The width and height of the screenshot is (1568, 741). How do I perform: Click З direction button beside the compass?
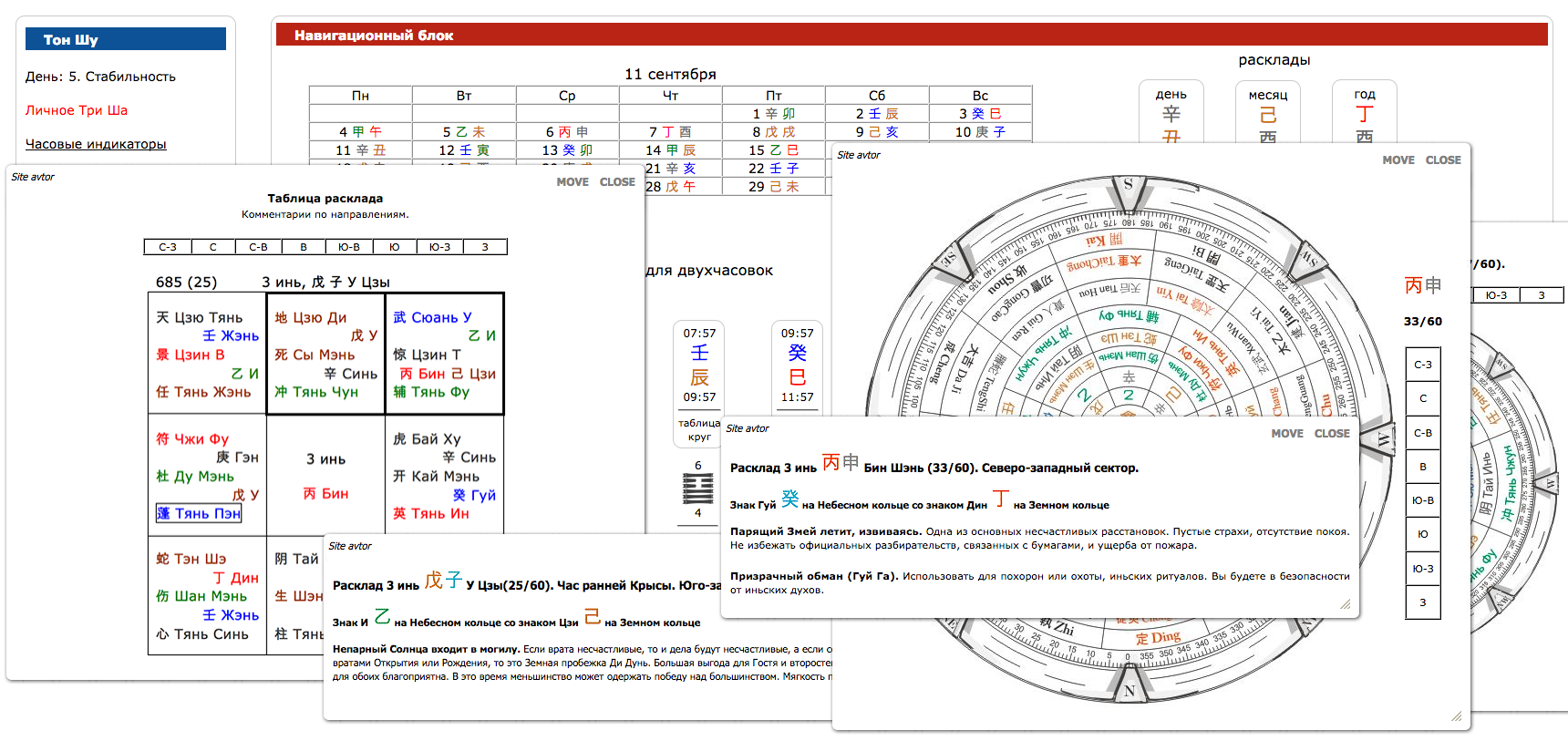click(x=1423, y=602)
